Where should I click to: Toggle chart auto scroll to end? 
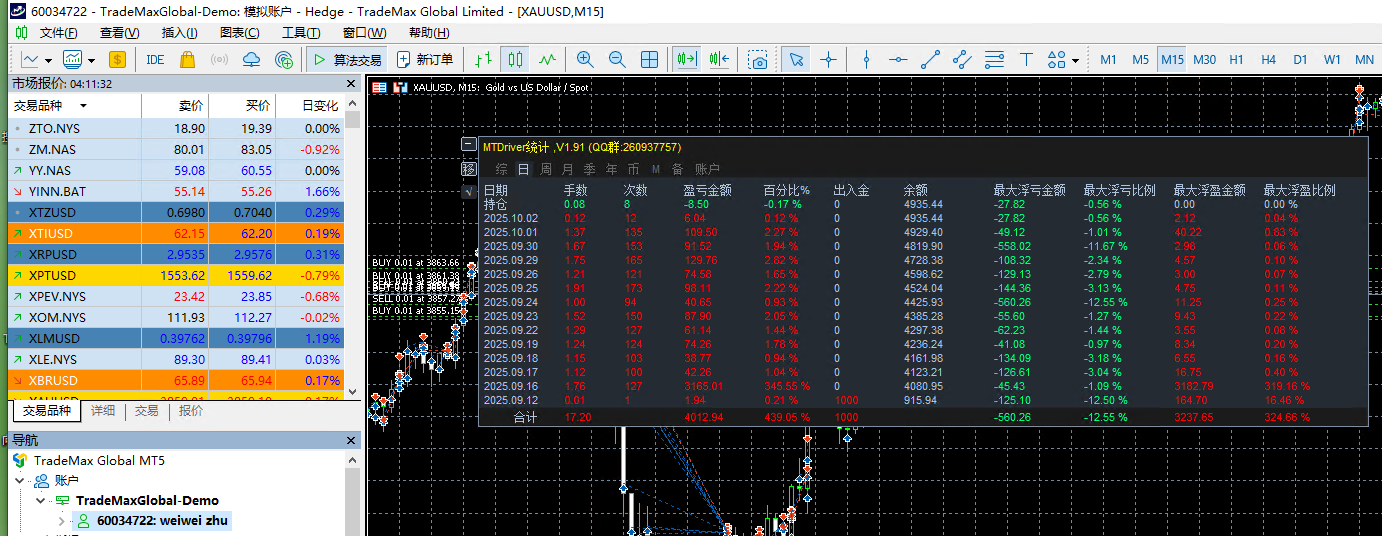pyautogui.click(x=686, y=60)
